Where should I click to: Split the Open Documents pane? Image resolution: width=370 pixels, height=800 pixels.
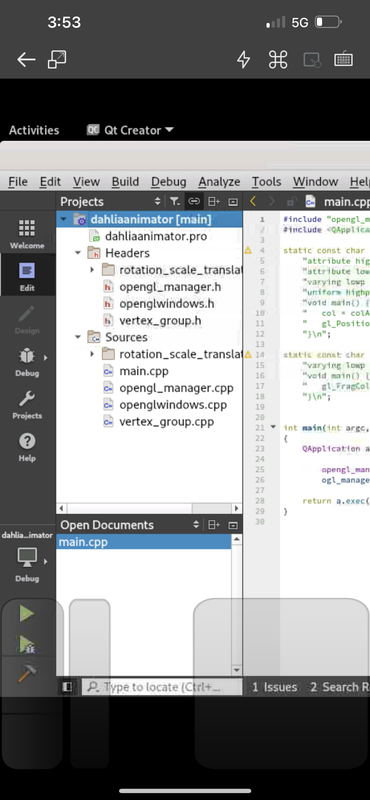[x=214, y=524]
